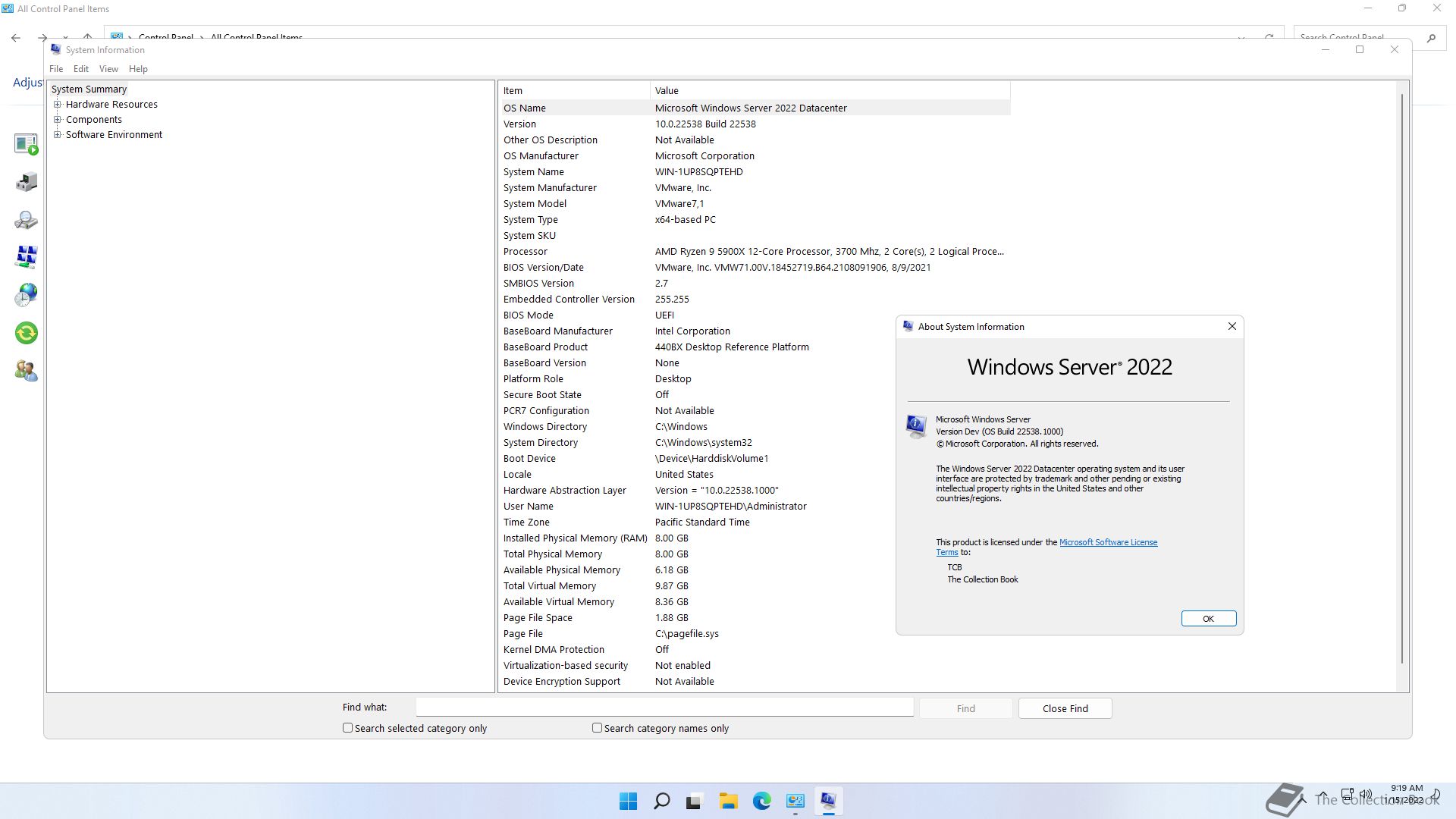Open network status tray icon
The image size is (1456, 819).
click(x=1348, y=795)
